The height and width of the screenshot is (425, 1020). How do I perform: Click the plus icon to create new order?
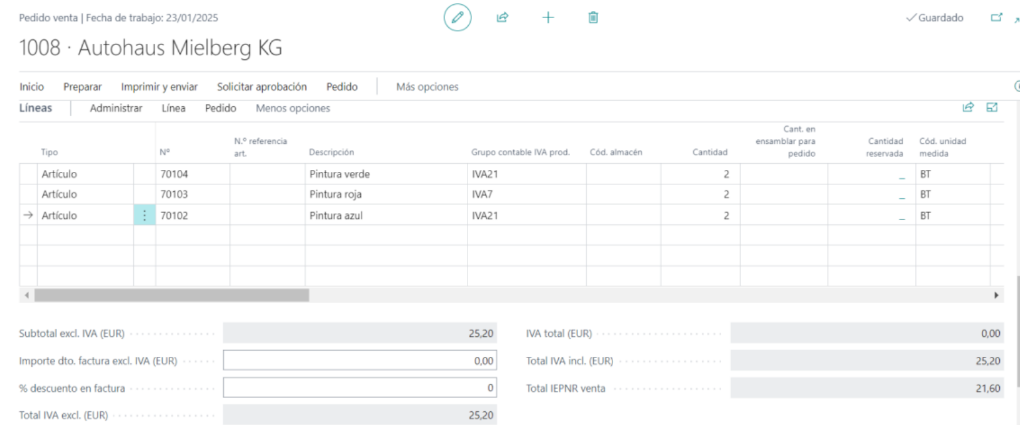point(548,18)
